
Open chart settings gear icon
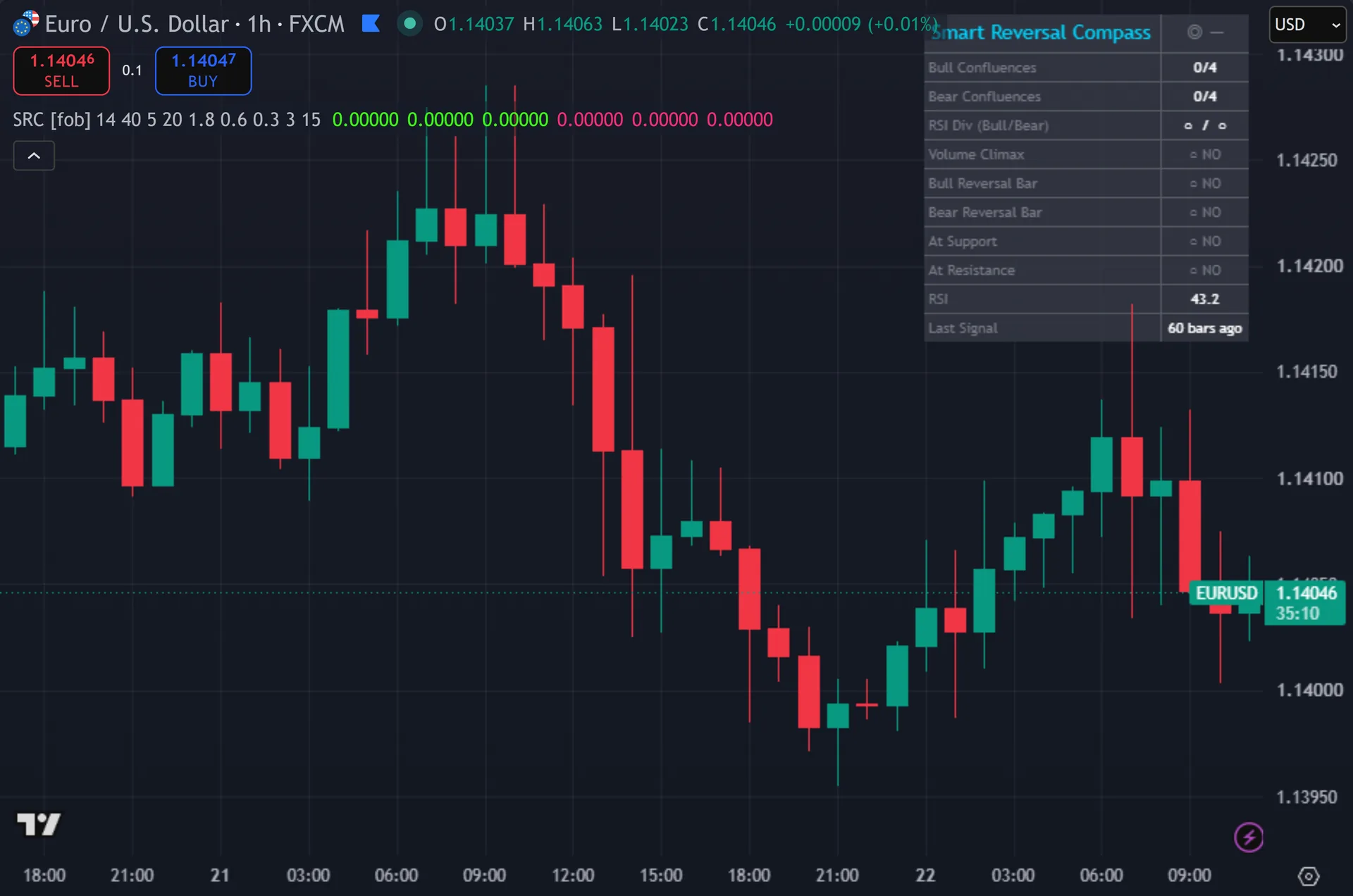tap(1309, 876)
